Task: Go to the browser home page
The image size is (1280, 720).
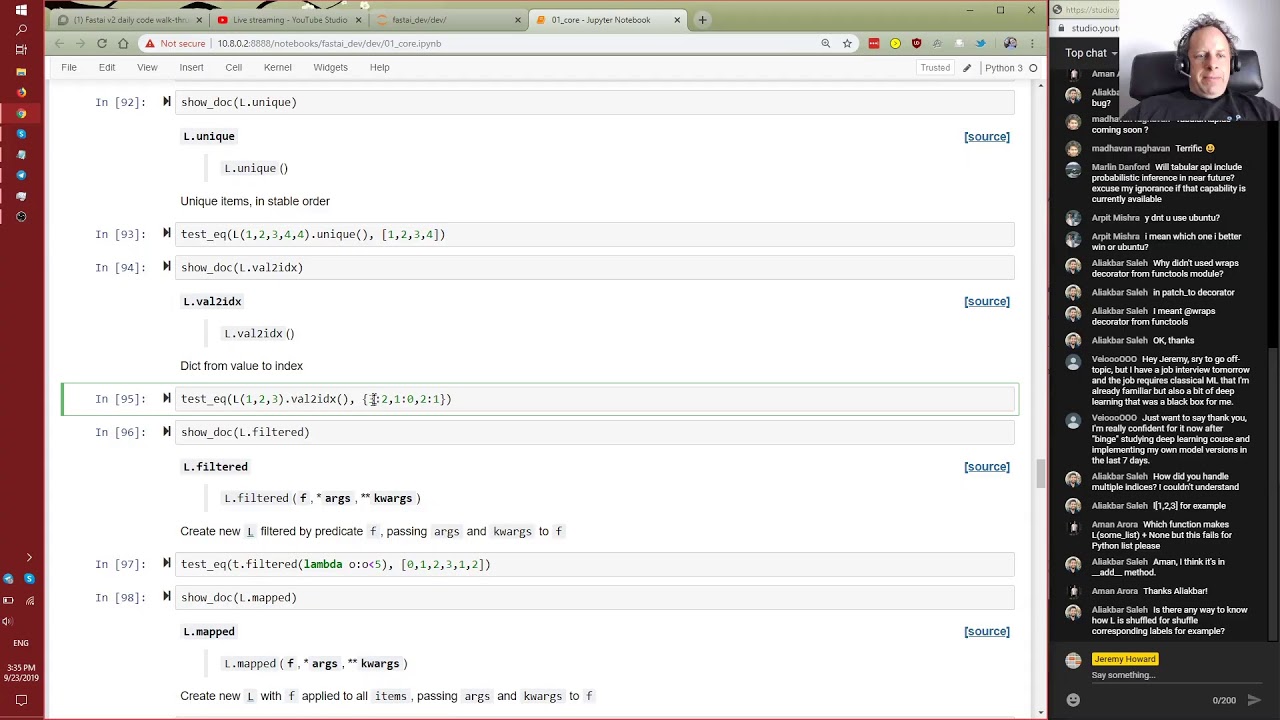Action: pyautogui.click(x=123, y=44)
